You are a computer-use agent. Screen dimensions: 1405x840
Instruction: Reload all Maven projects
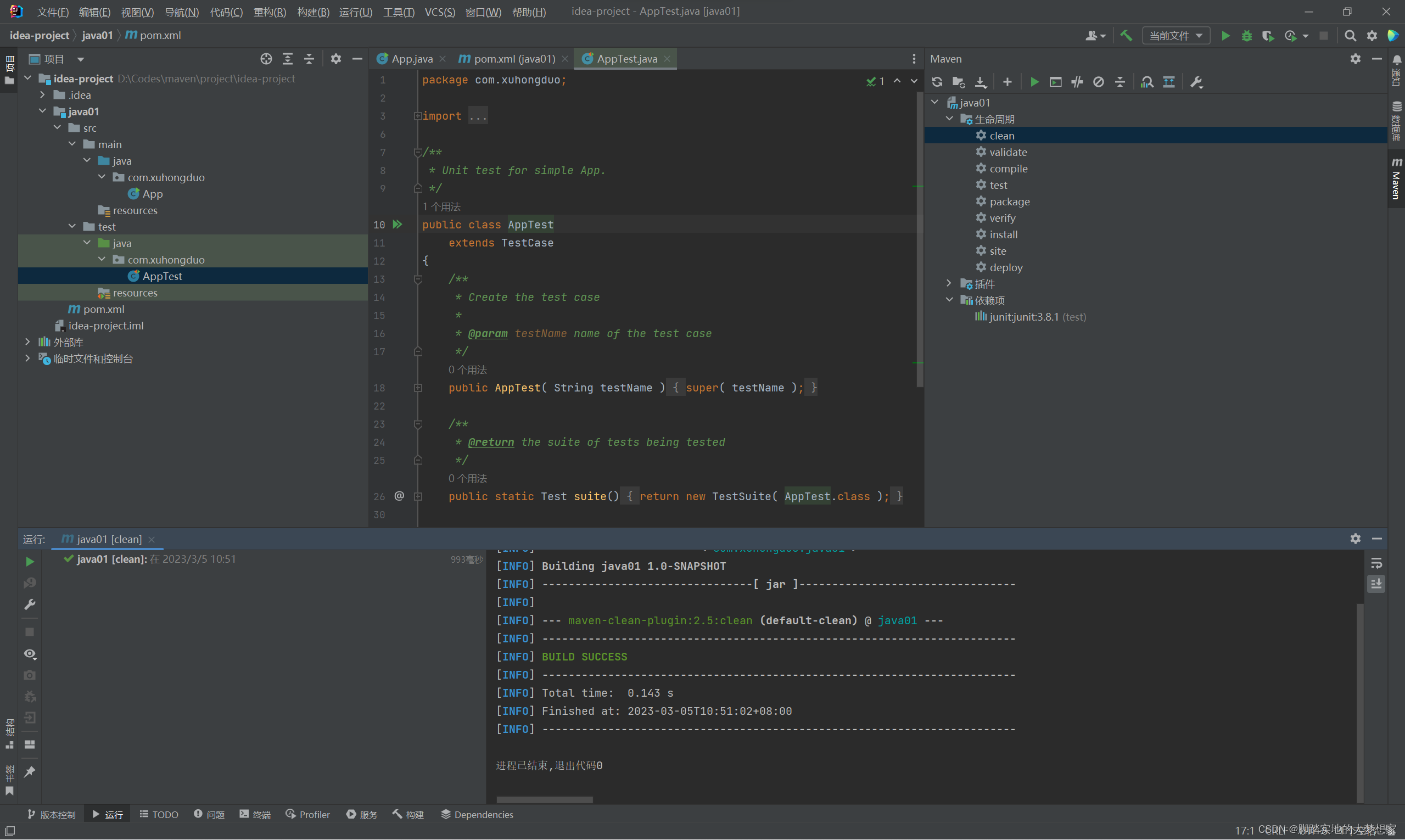(937, 82)
